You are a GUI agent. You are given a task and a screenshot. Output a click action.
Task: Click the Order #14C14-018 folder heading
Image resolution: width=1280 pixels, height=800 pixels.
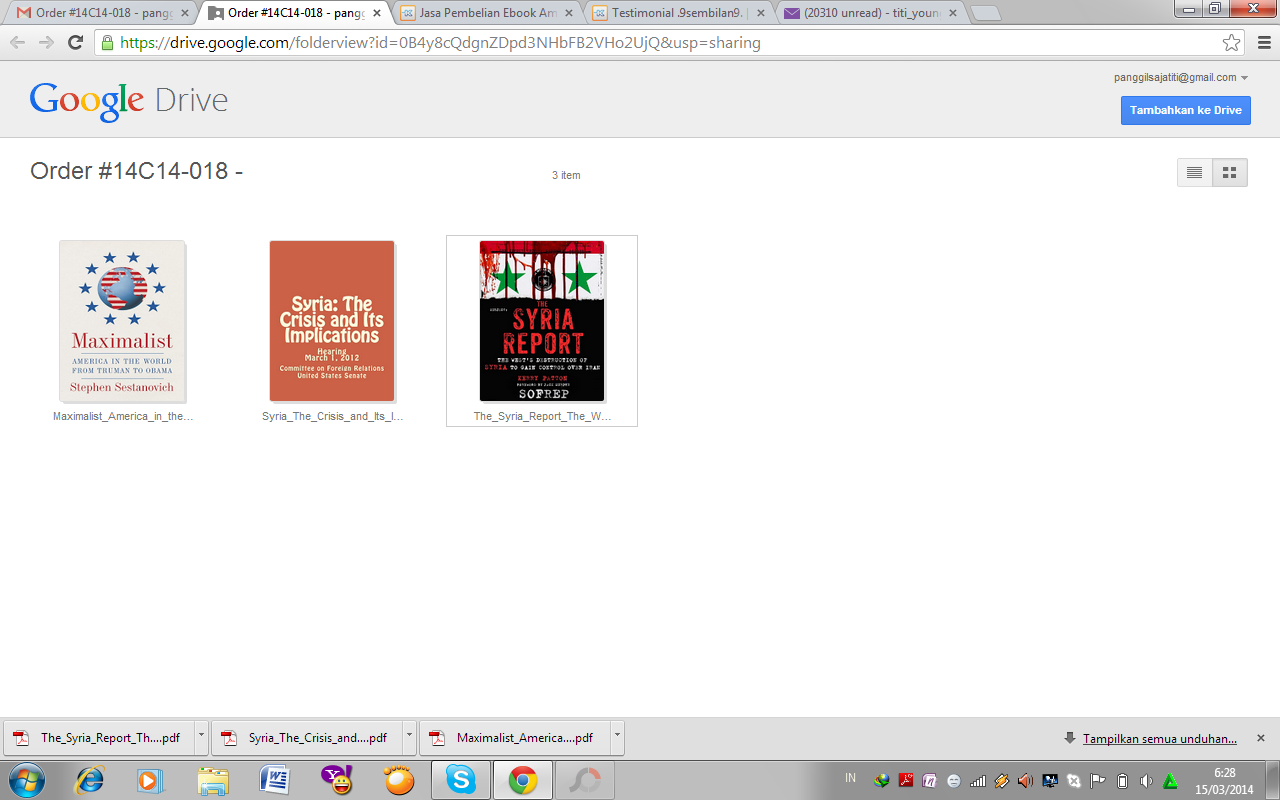pyautogui.click(x=137, y=171)
